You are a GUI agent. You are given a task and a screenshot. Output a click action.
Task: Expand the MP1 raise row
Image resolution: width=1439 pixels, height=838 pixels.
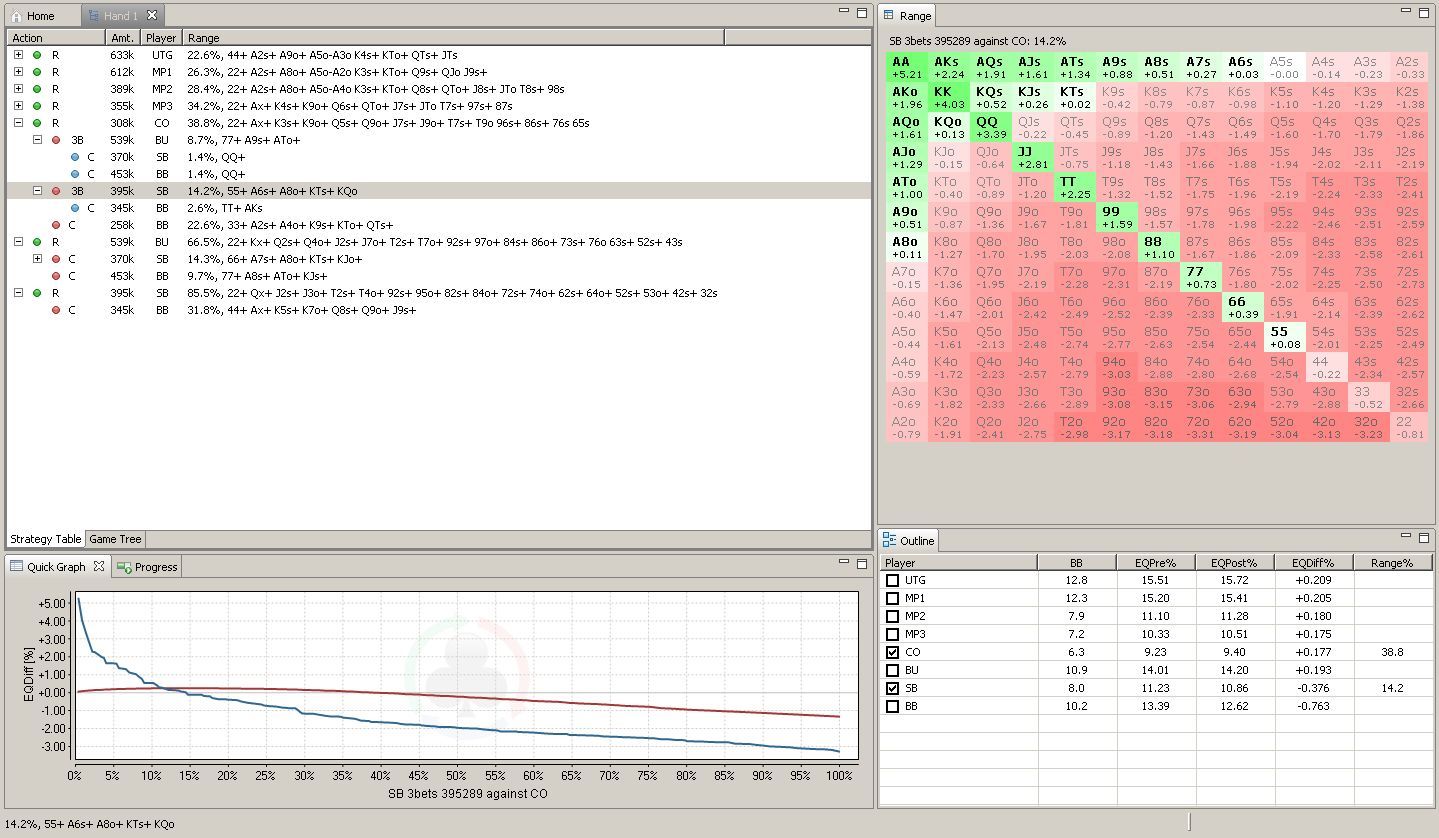click(x=18, y=72)
